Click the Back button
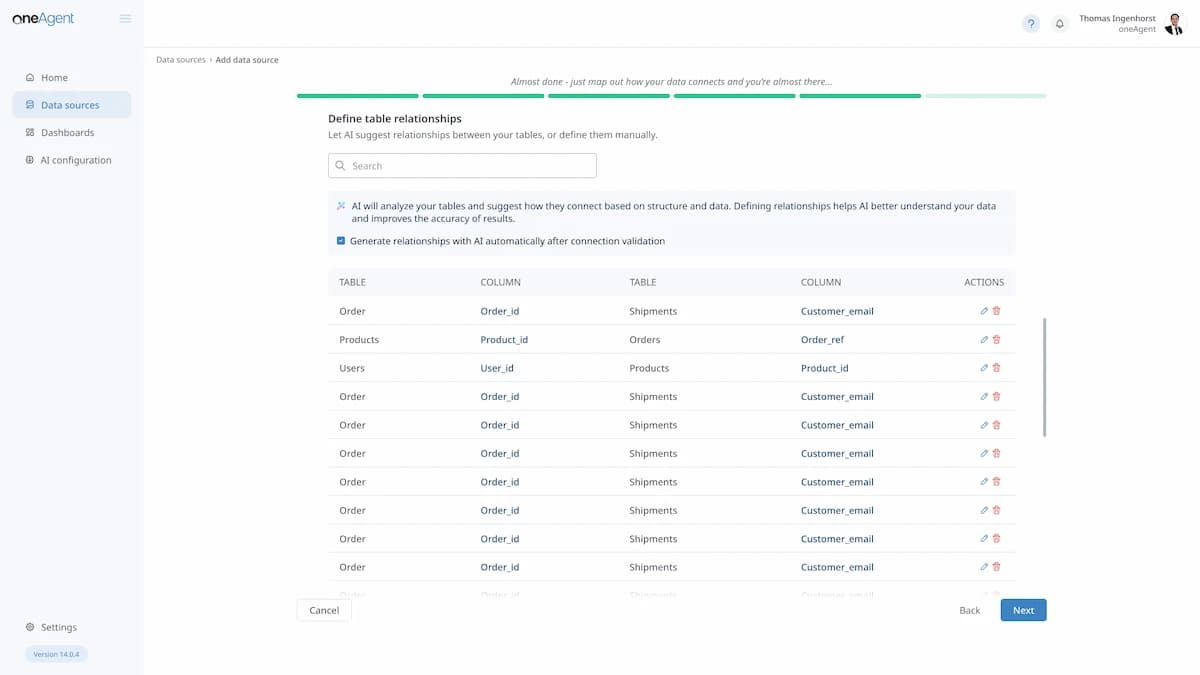 (x=969, y=610)
